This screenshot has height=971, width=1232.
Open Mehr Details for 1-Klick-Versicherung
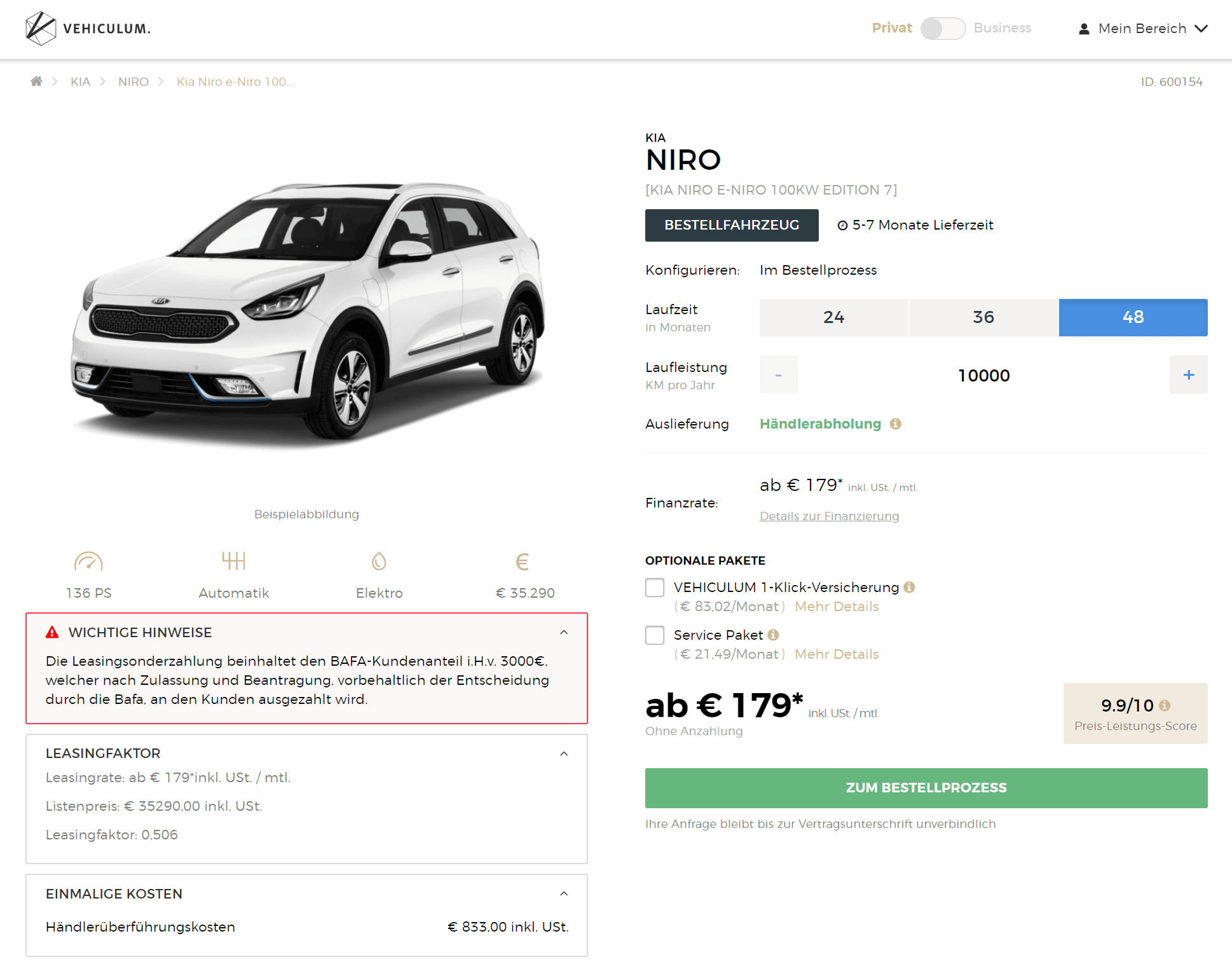837,607
